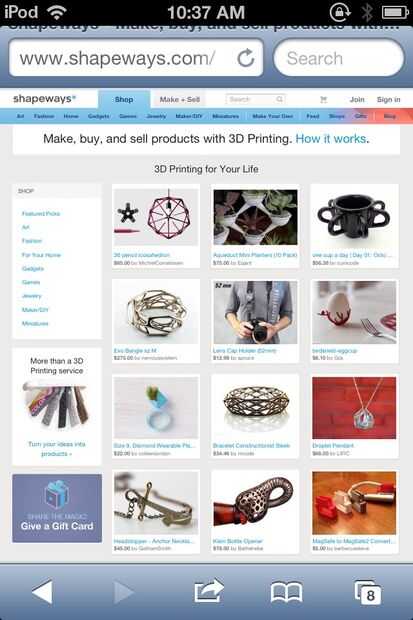Tap the Sign in link
413x620 pixels.
coord(388,99)
